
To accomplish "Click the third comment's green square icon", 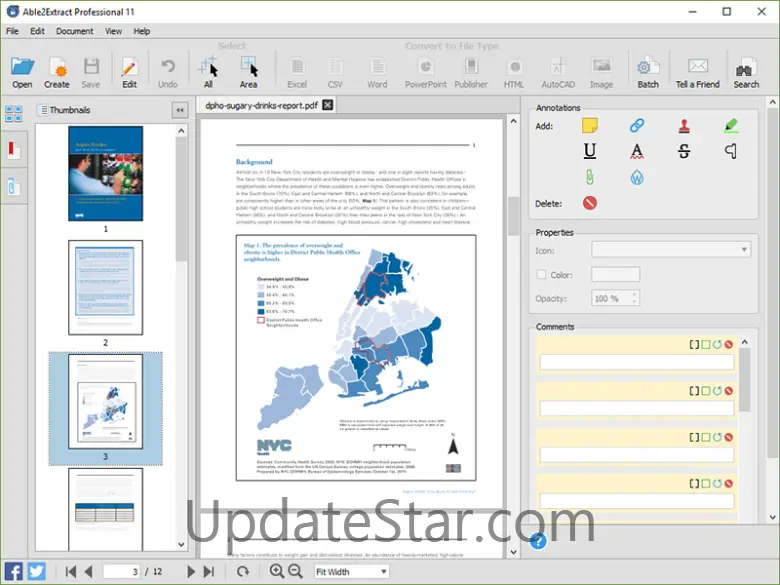I will coord(706,437).
